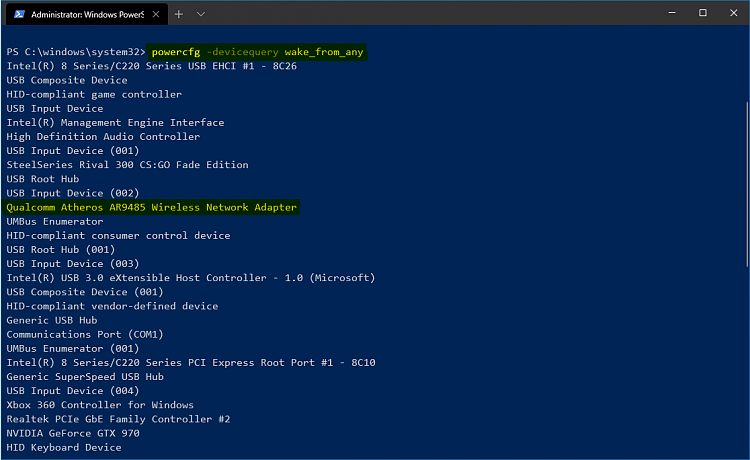Click "USB Input Device (003)" line

pos(73,264)
